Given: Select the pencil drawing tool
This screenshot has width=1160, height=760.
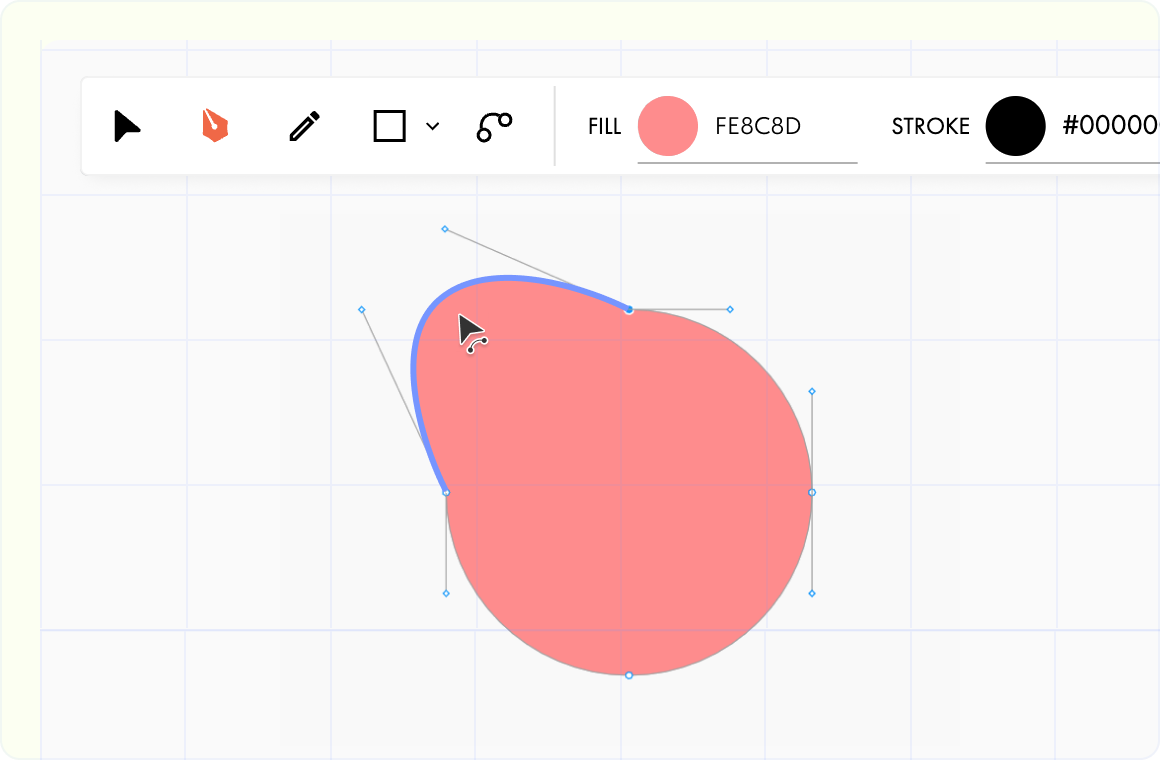Looking at the screenshot, I should coord(304,126).
